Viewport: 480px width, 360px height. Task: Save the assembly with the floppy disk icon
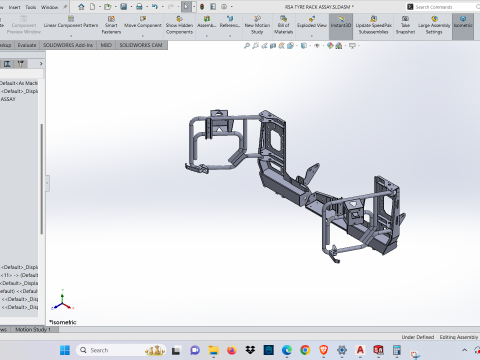(124, 7)
